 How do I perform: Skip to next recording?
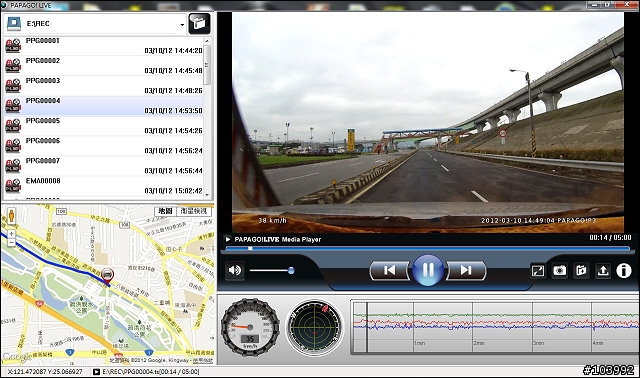(466, 270)
